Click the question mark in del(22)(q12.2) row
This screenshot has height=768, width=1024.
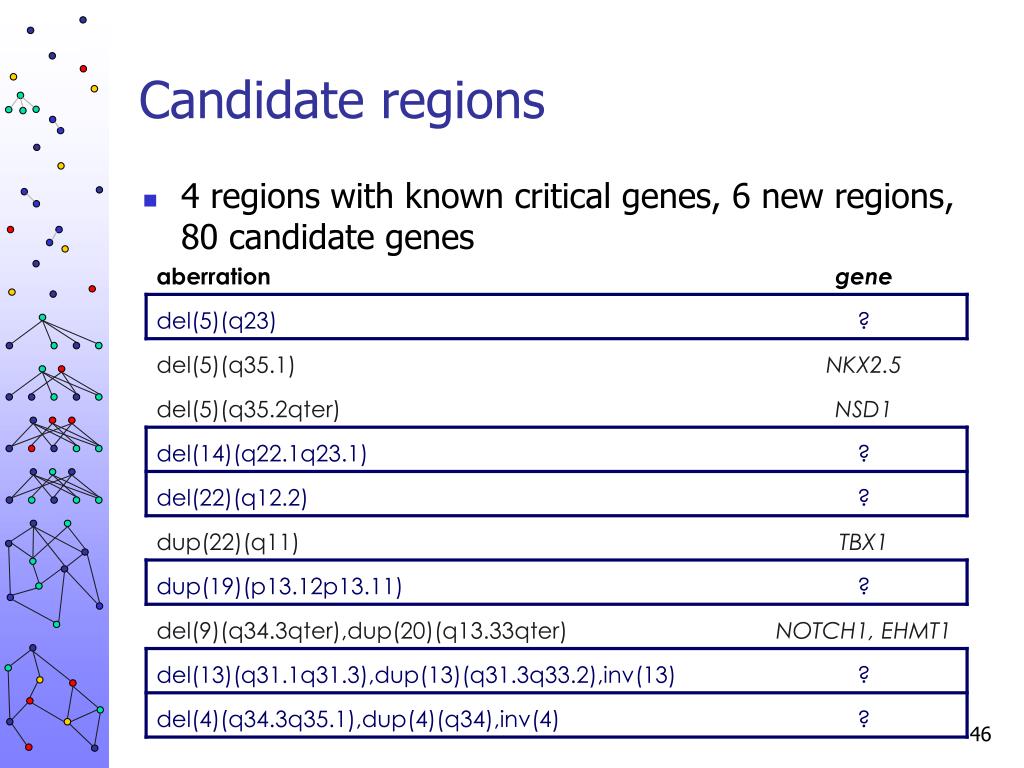(x=863, y=497)
